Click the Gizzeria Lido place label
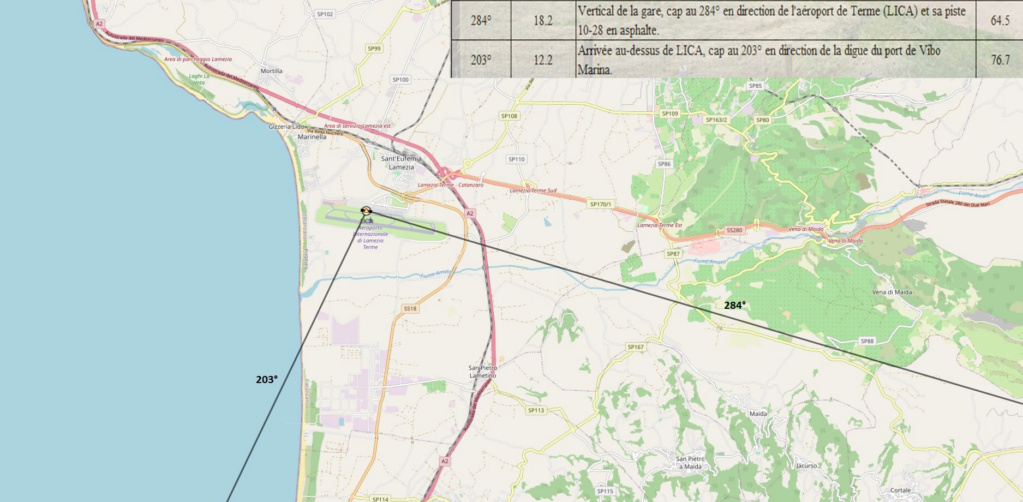The height and width of the screenshot is (502, 1023). 286,127
